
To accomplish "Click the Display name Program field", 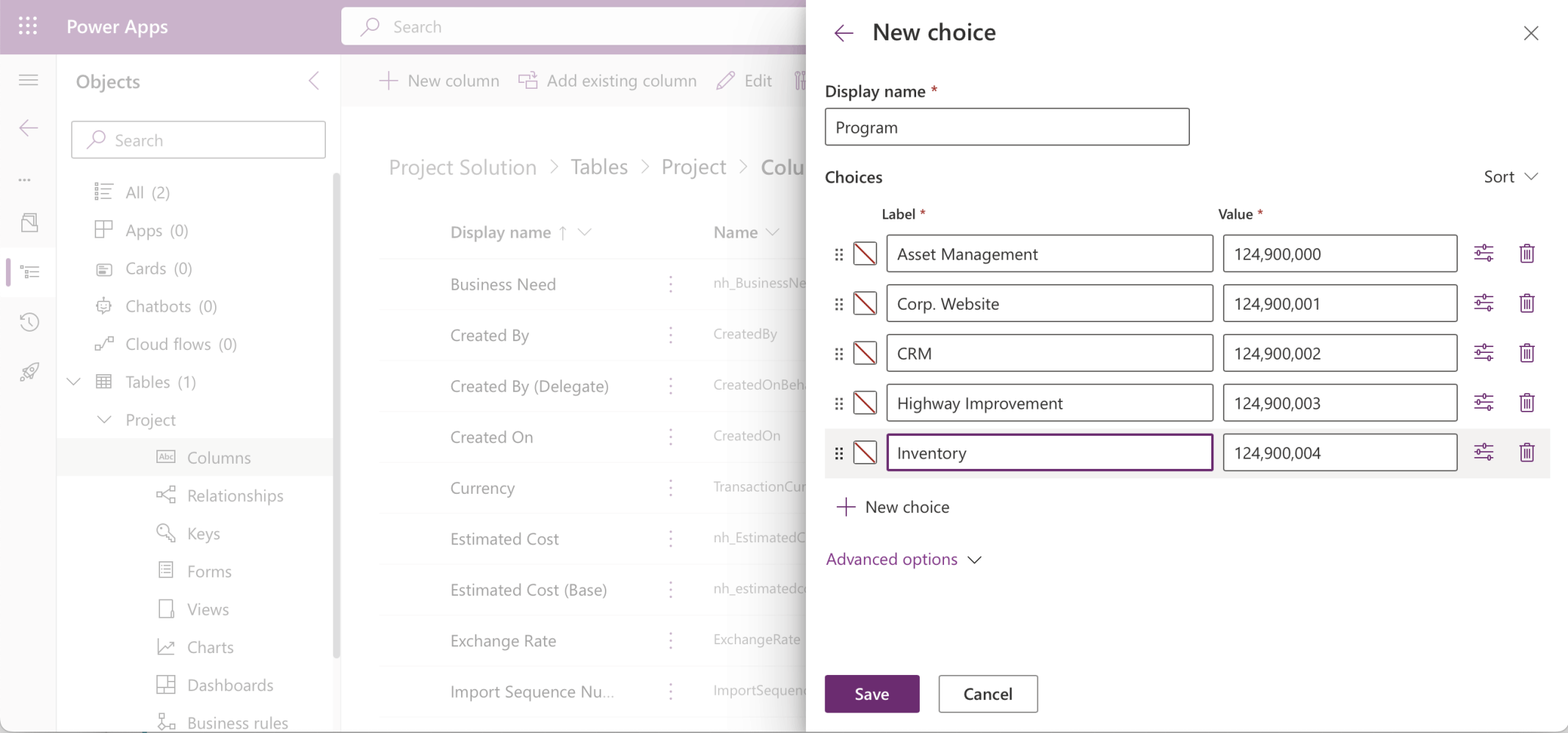I will tap(1006, 127).
